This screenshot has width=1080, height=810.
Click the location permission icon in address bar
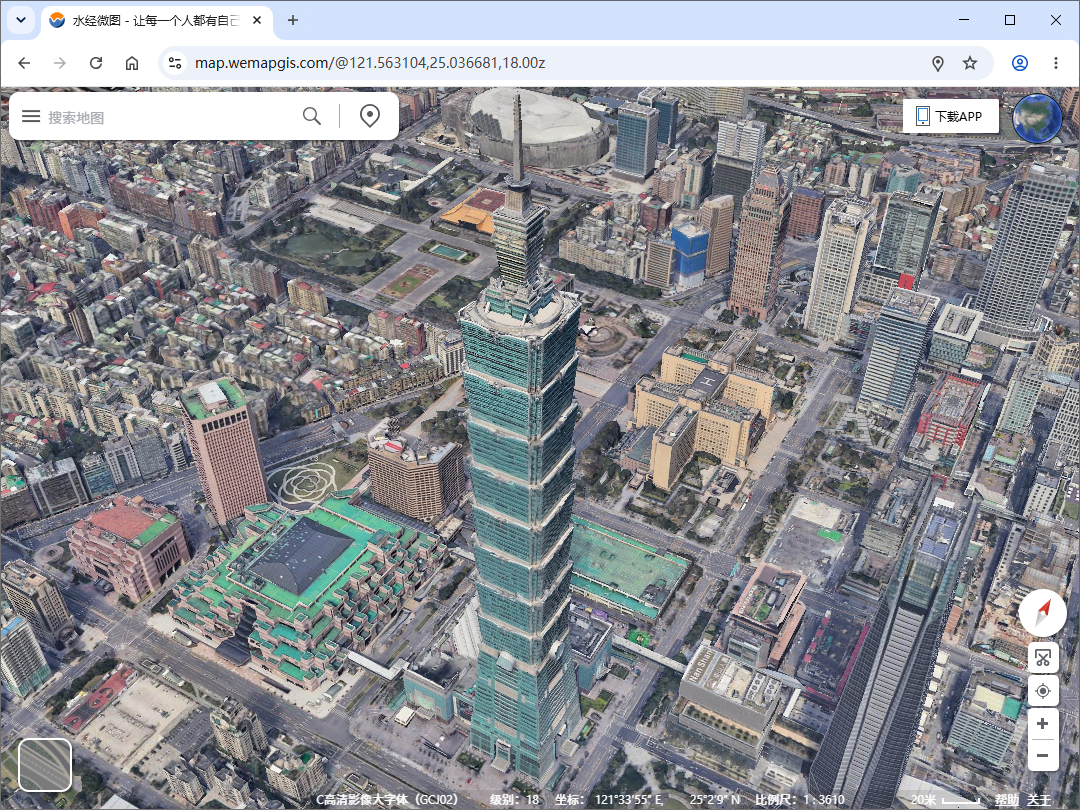pos(937,63)
